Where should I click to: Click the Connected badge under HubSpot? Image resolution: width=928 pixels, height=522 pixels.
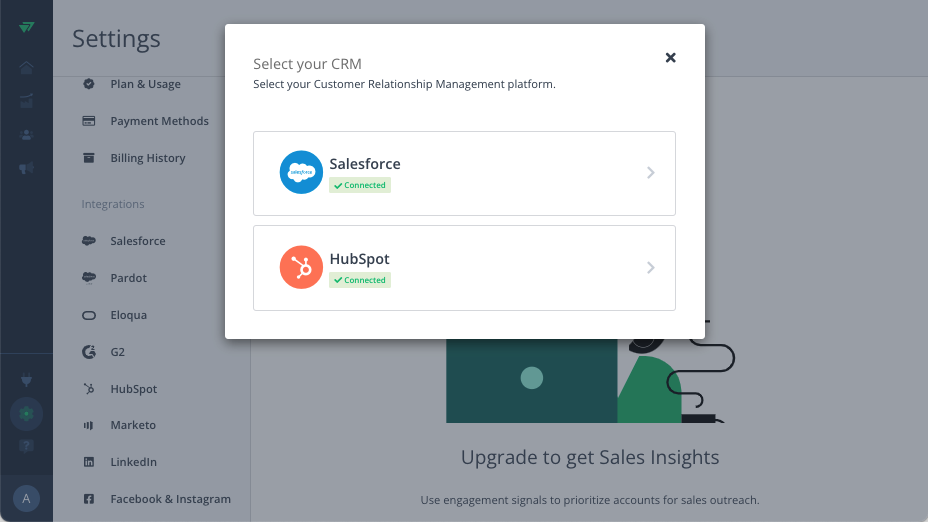360,280
